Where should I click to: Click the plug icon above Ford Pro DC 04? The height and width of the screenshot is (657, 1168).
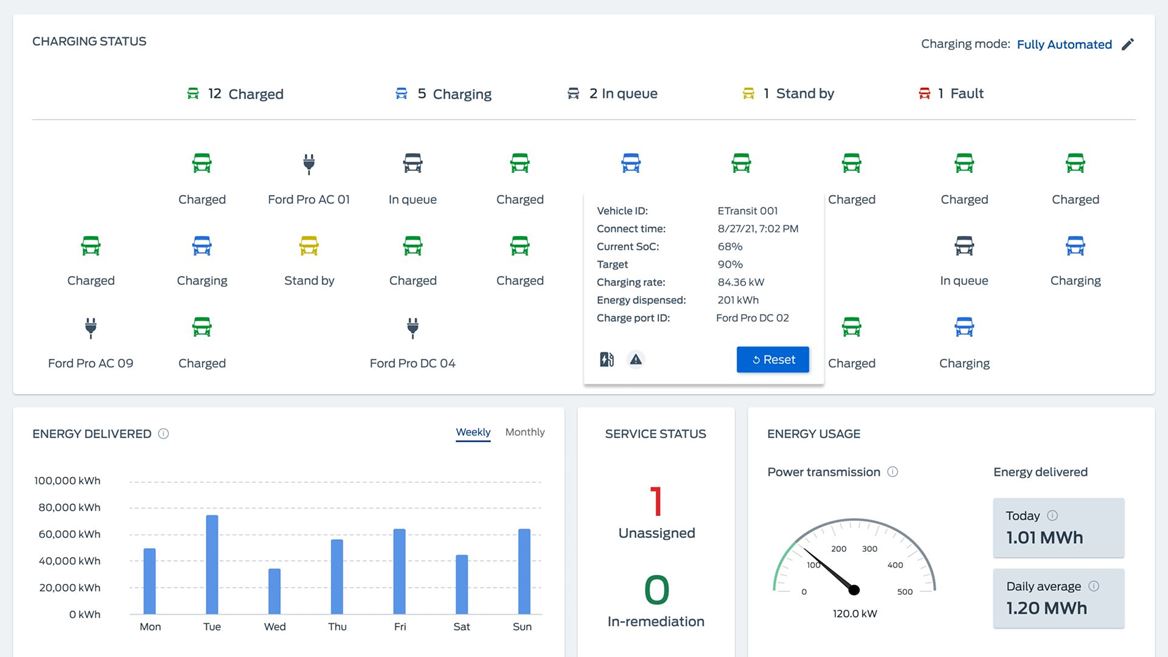[412, 328]
